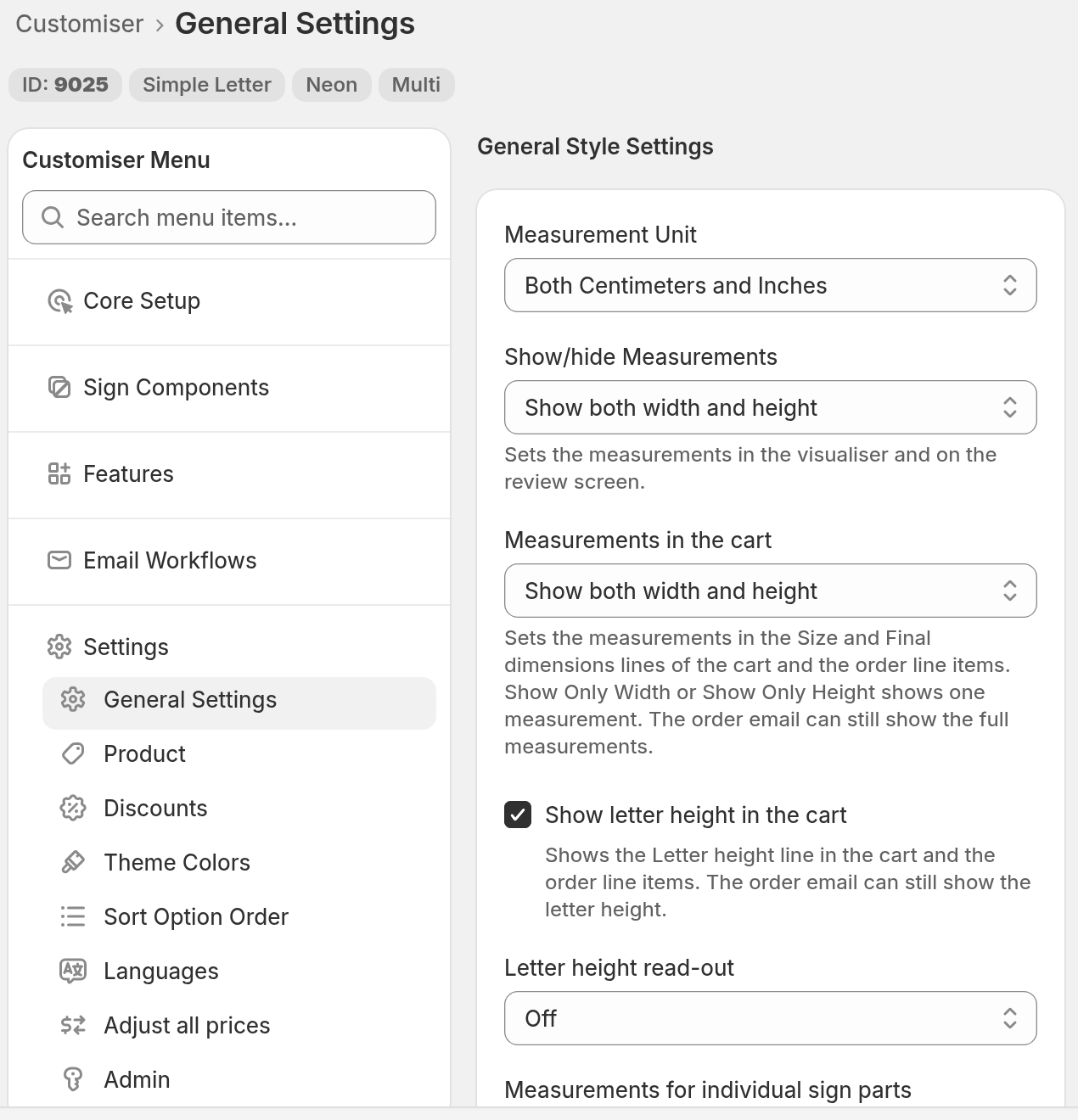Open the Letter height read-out dropdown
The height and width of the screenshot is (1120, 1078).
(x=771, y=1018)
